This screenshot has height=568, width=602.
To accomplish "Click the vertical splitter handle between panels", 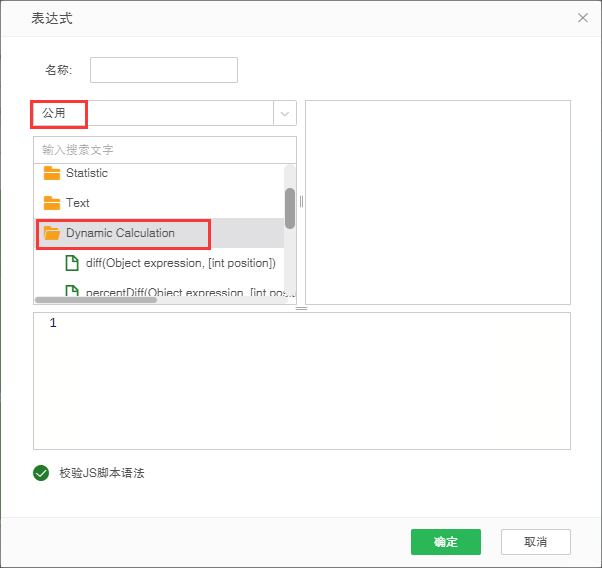I will 301,201.
